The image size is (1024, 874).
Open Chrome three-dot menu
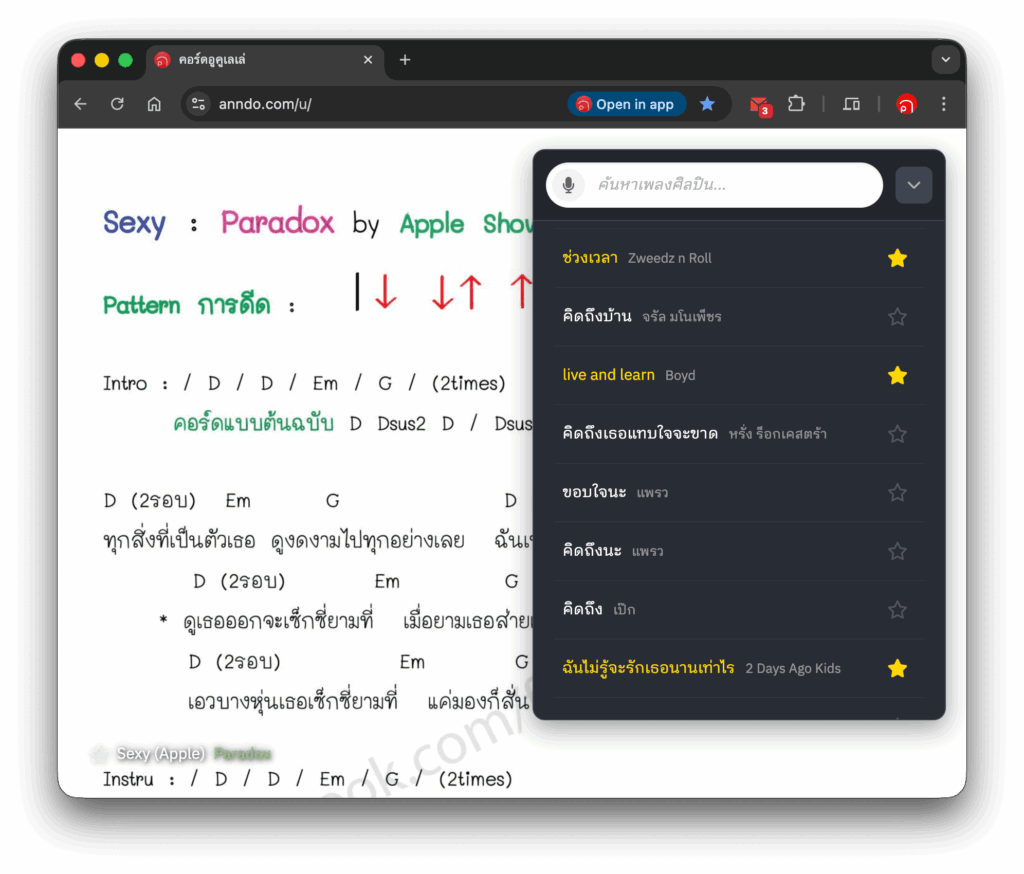point(943,104)
